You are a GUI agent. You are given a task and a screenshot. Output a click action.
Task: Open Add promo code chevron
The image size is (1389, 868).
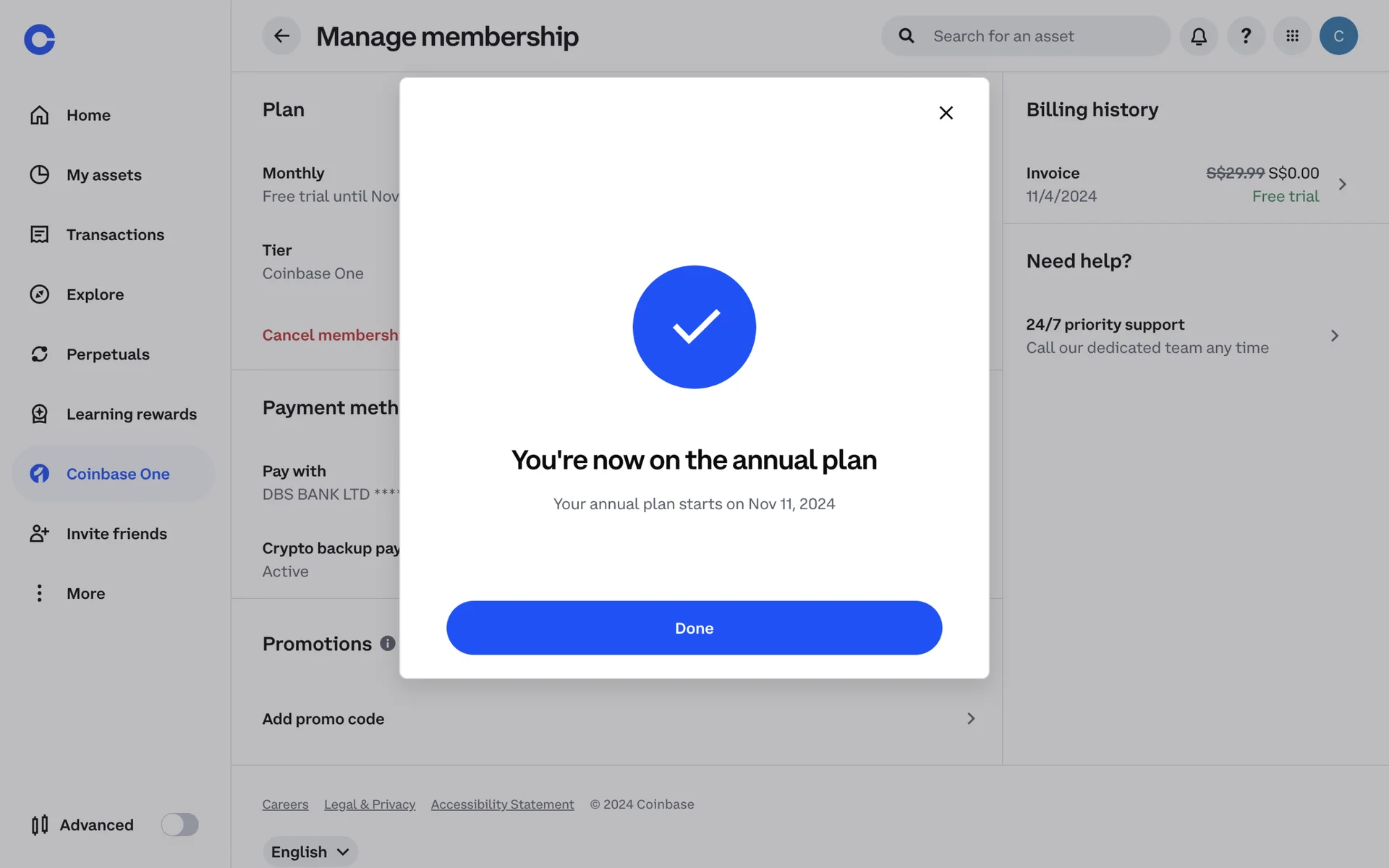point(971,718)
